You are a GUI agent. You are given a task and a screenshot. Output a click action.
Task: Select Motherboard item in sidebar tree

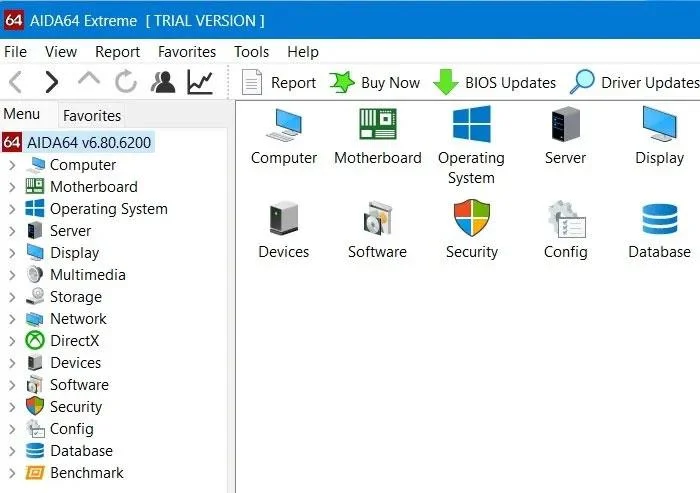coord(94,187)
